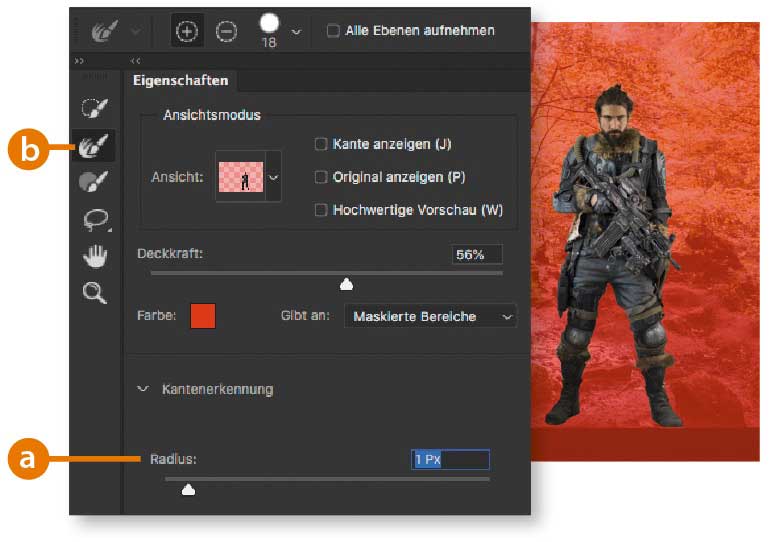The image size is (778, 542).
Task: Click the Deckkraft slider handle
Action: [x=347, y=285]
